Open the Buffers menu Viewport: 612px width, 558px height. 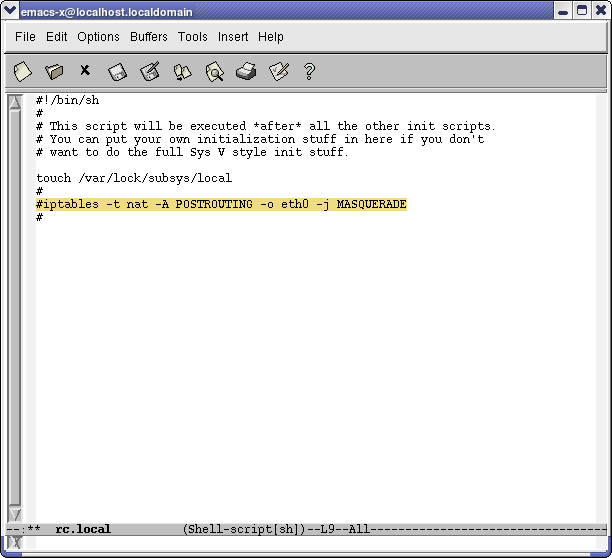pyautogui.click(x=149, y=37)
